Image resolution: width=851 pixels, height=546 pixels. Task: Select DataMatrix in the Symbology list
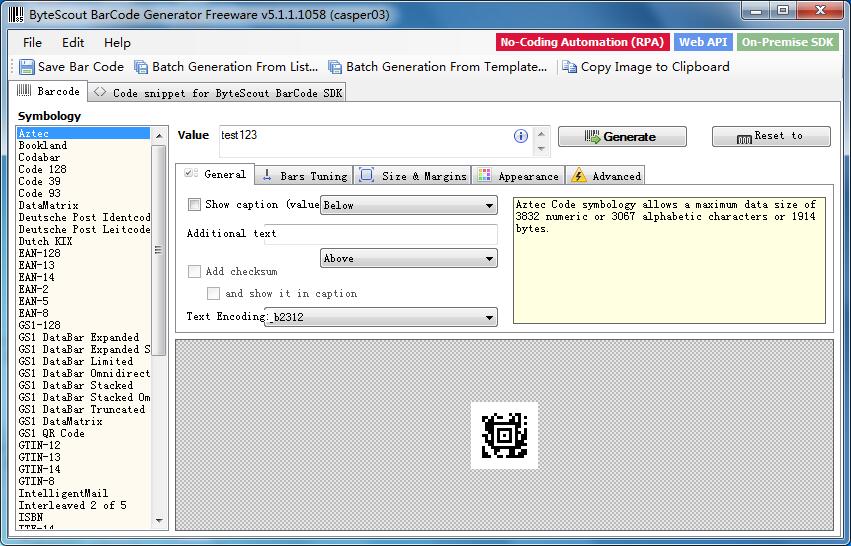48,205
